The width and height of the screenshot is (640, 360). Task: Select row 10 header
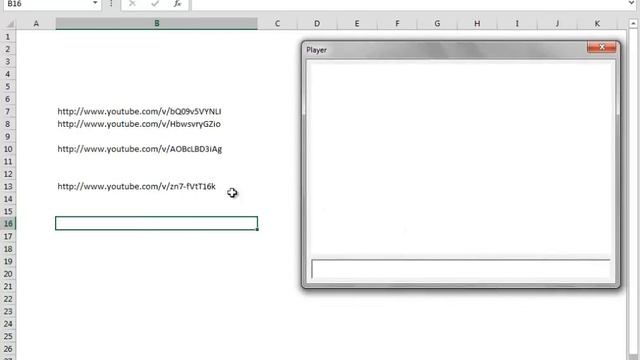pos(8,149)
